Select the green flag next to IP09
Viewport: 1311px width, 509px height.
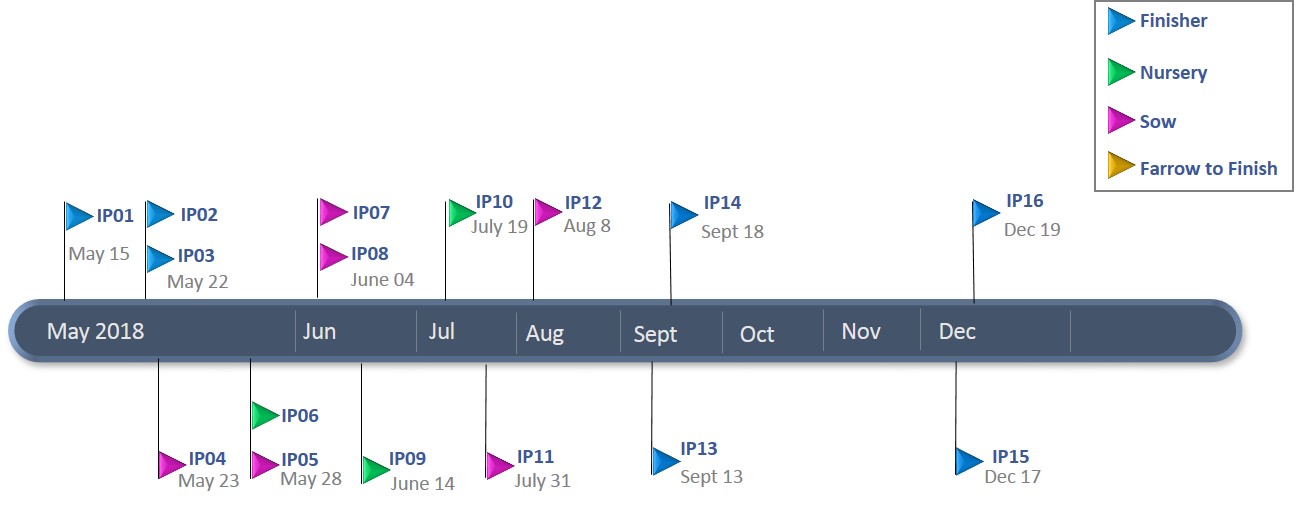[375, 469]
